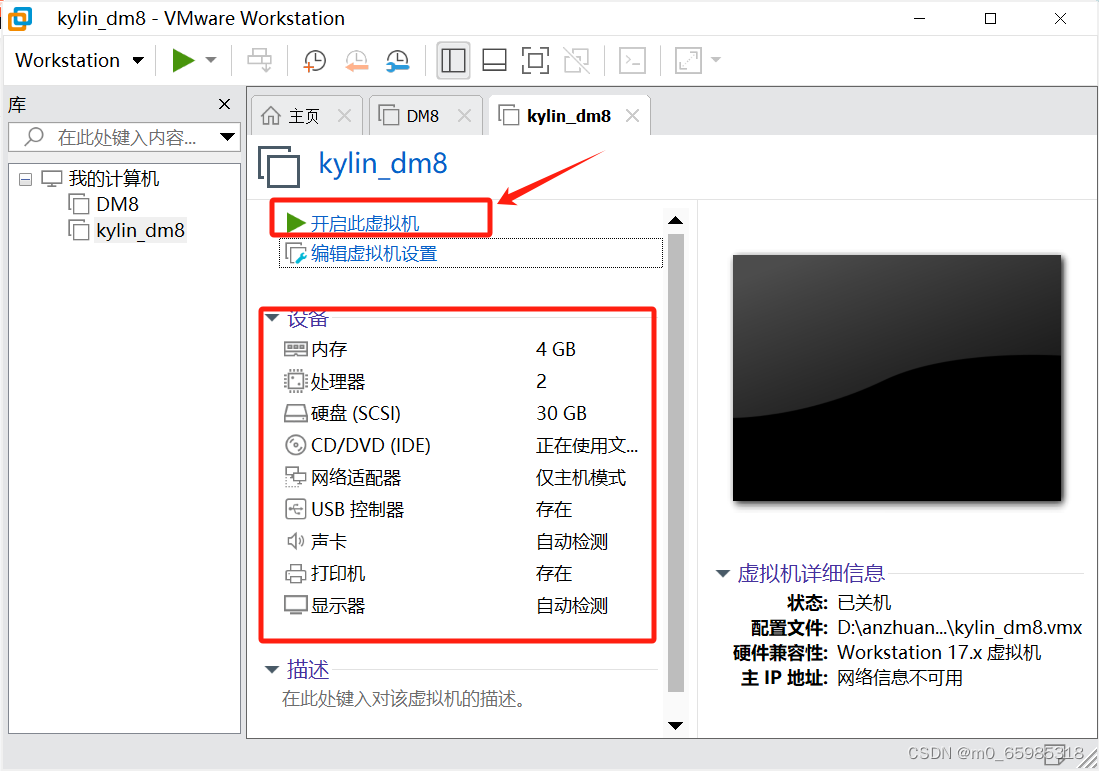Collapse the 虚拟机详细信息 section
Viewport: 1099px width, 771px height.
coord(723,573)
